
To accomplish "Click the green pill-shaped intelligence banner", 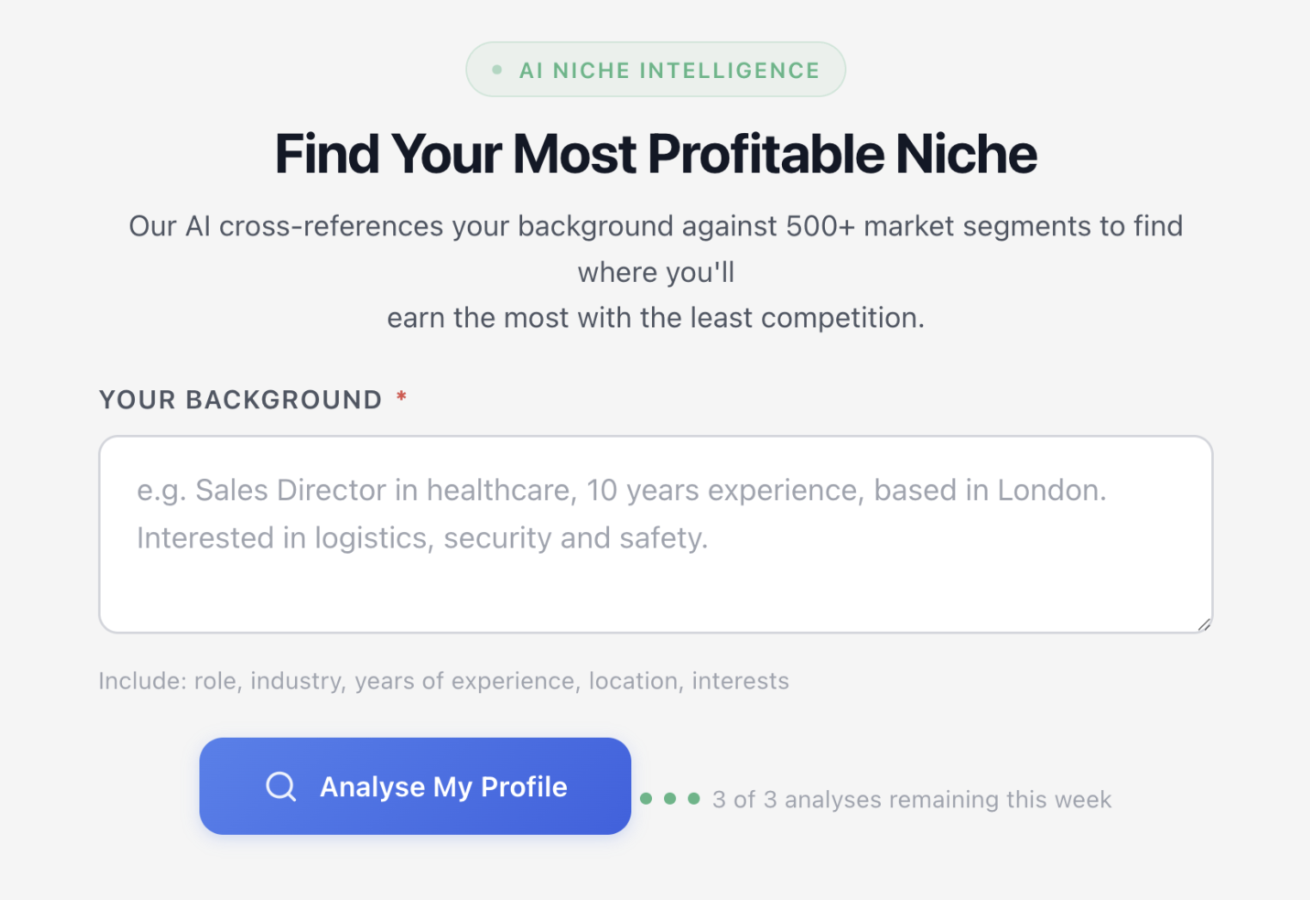I will 655,69.
